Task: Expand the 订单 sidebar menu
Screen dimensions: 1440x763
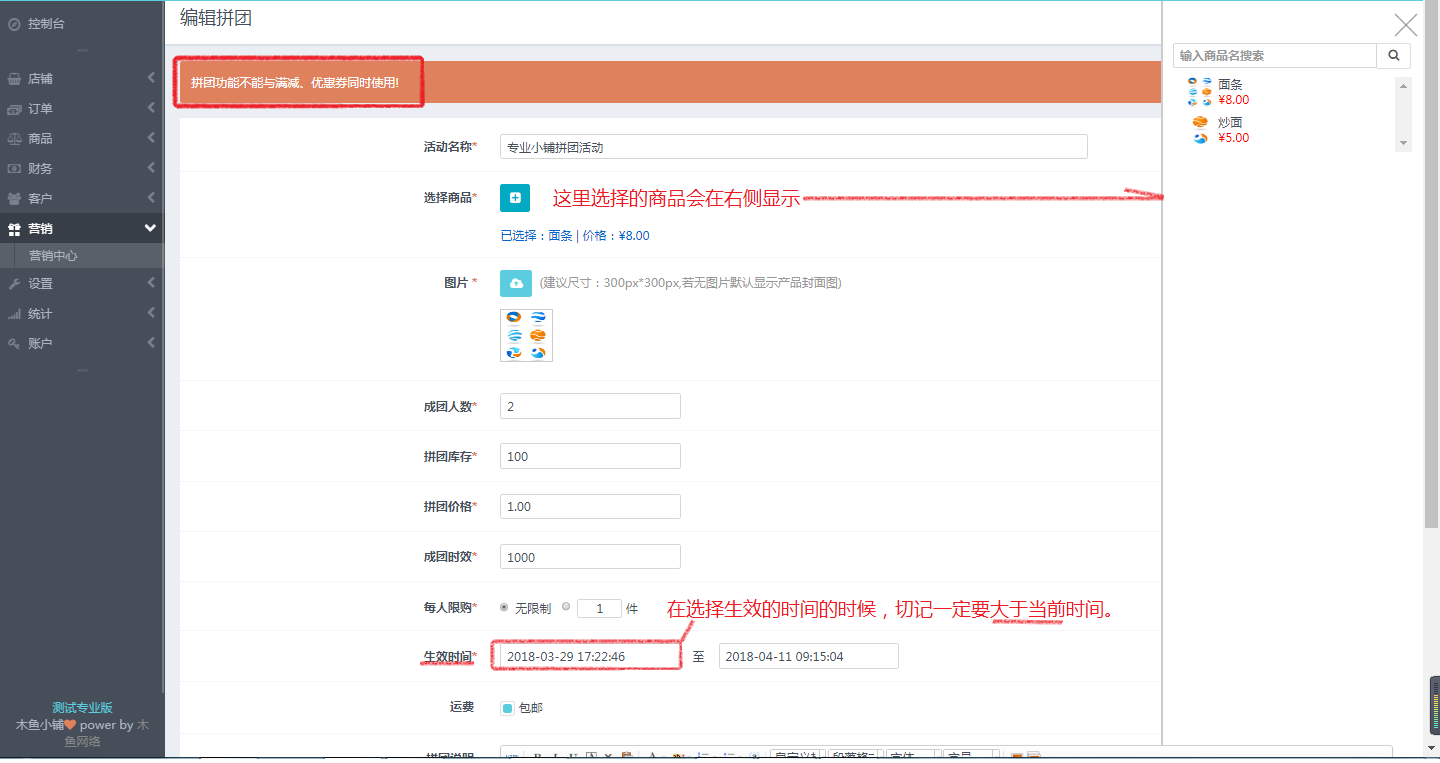Action: click(82, 108)
